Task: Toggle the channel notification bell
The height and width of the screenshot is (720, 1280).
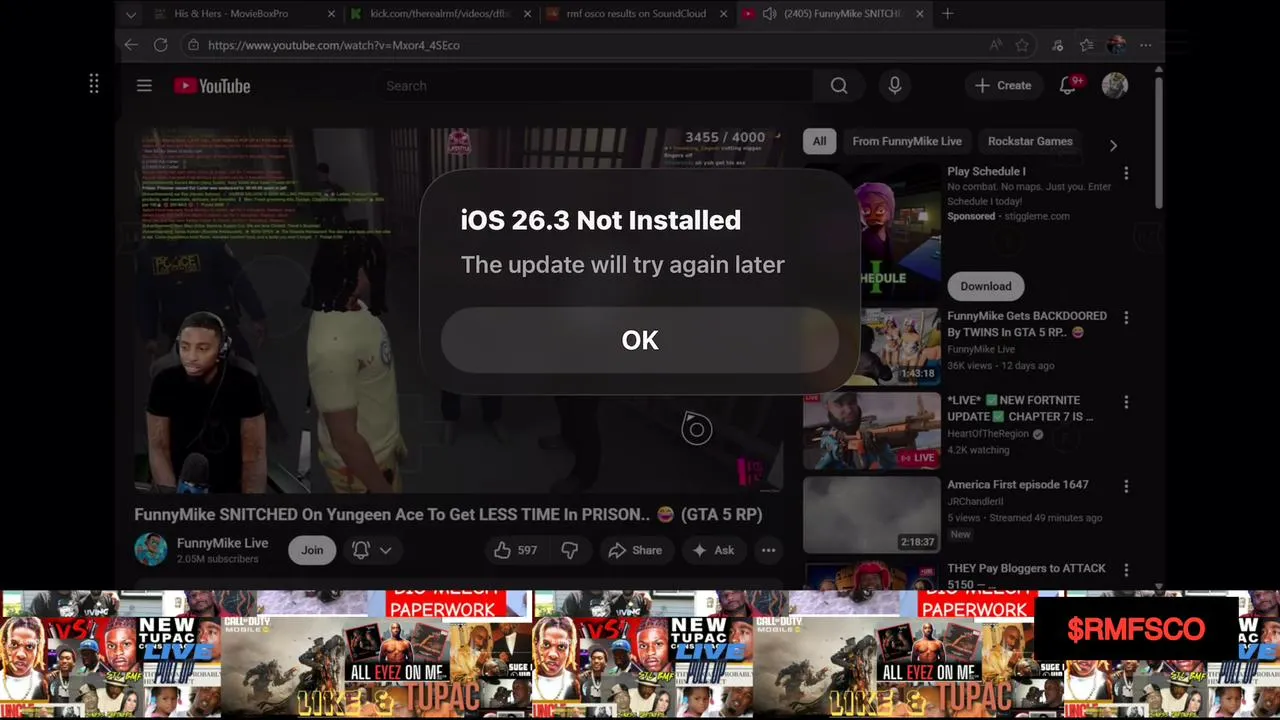Action: tap(361, 550)
